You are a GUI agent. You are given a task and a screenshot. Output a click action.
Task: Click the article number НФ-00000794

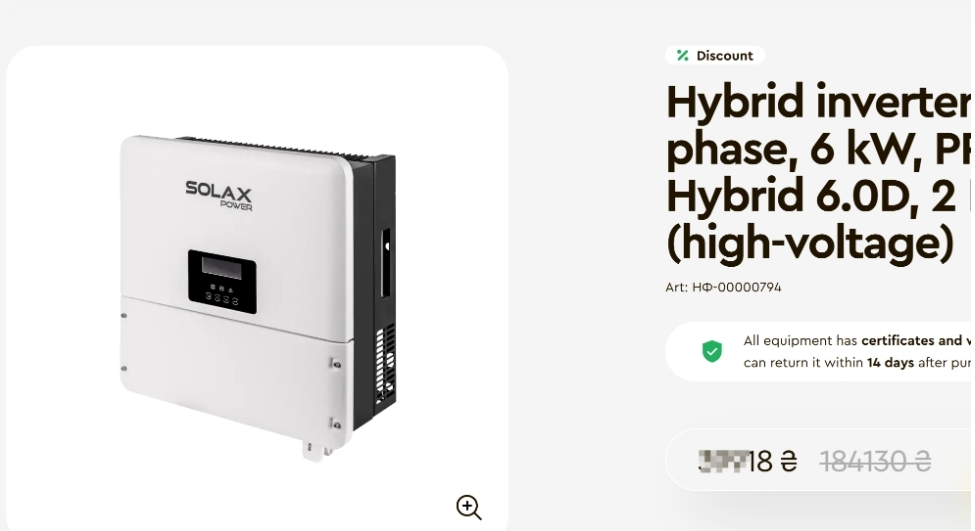[736, 287]
